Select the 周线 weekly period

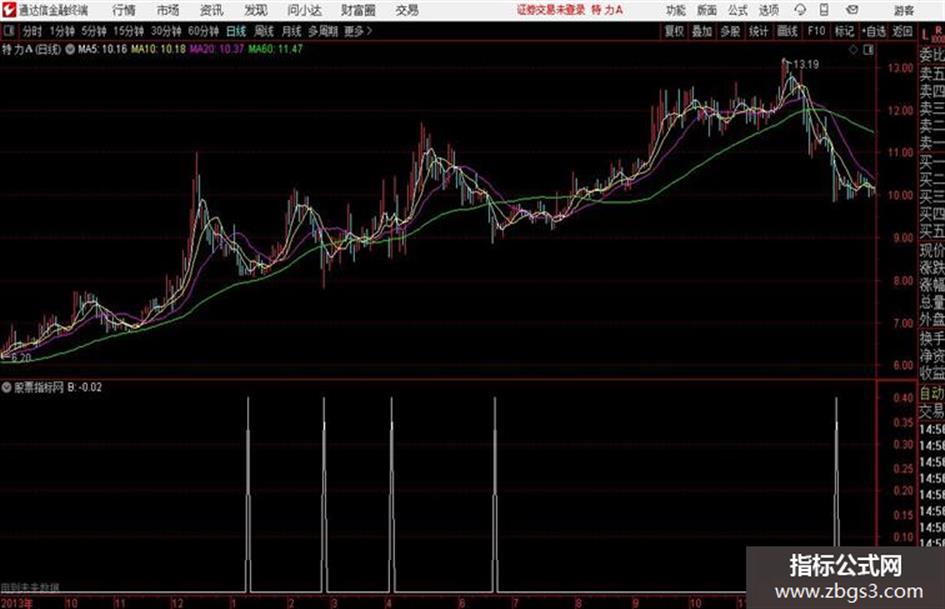coord(264,31)
